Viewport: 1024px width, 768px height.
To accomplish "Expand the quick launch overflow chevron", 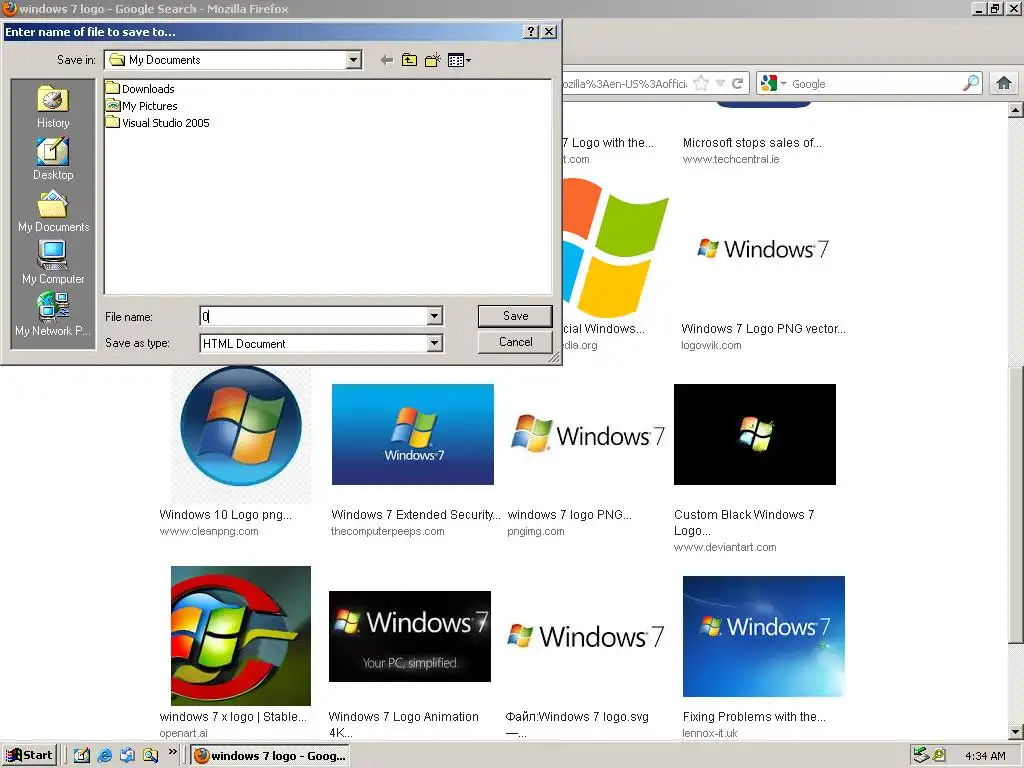I will pyautogui.click(x=172, y=752).
